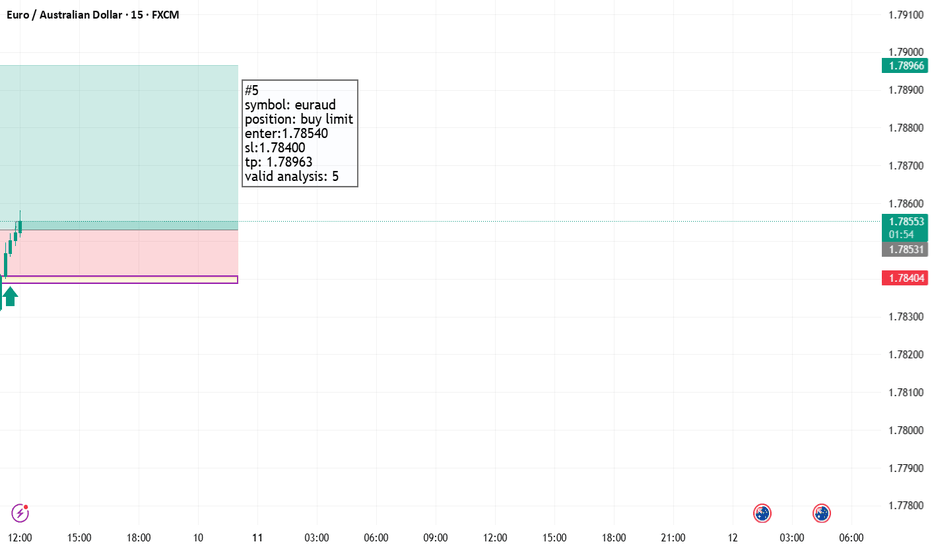Open the second Australian flag economic event
The image size is (932, 550).
coord(821,513)
